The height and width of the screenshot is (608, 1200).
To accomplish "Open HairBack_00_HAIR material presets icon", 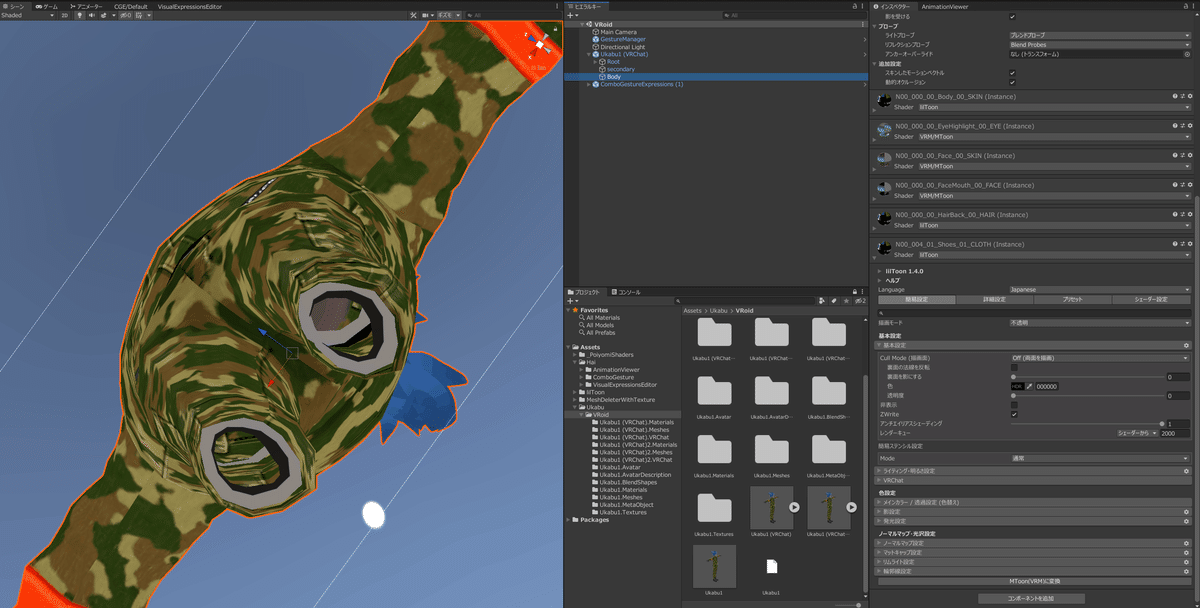I will [x=1182, y=215].
